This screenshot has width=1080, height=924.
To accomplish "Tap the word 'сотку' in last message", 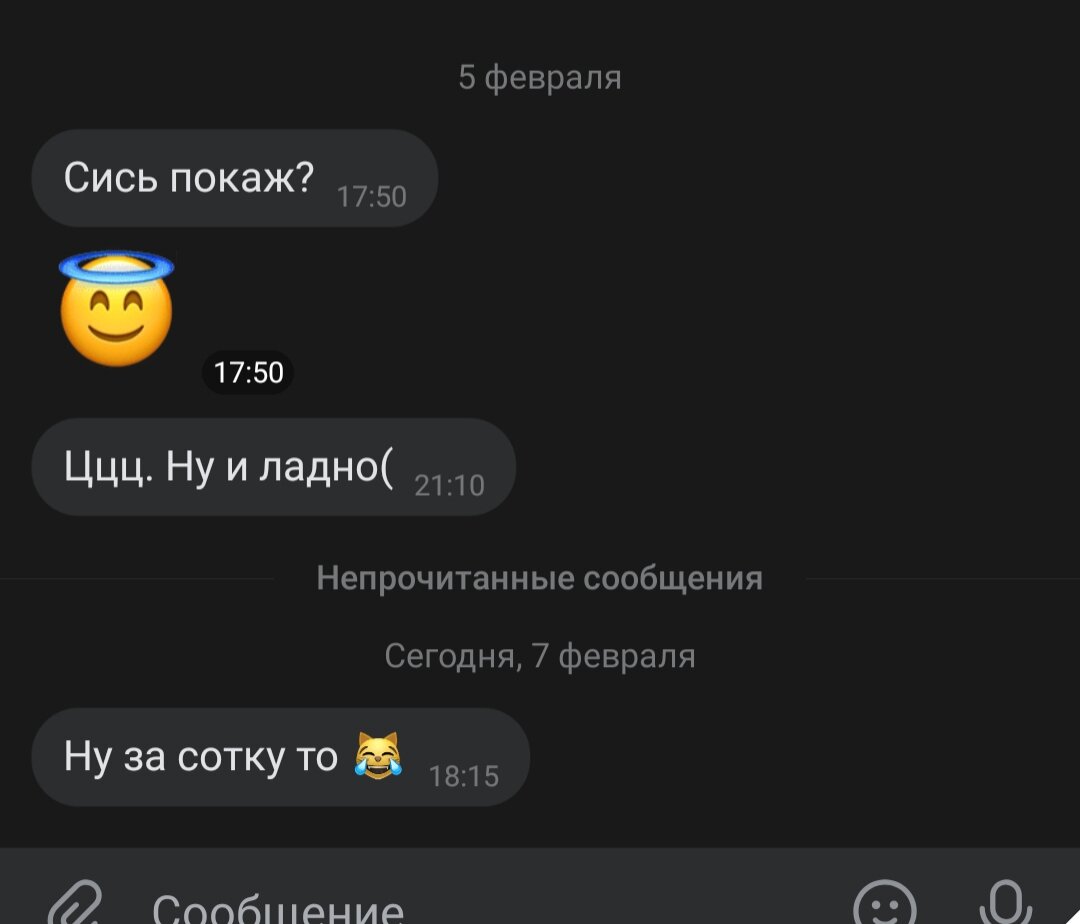I will (x=231, y=757).
